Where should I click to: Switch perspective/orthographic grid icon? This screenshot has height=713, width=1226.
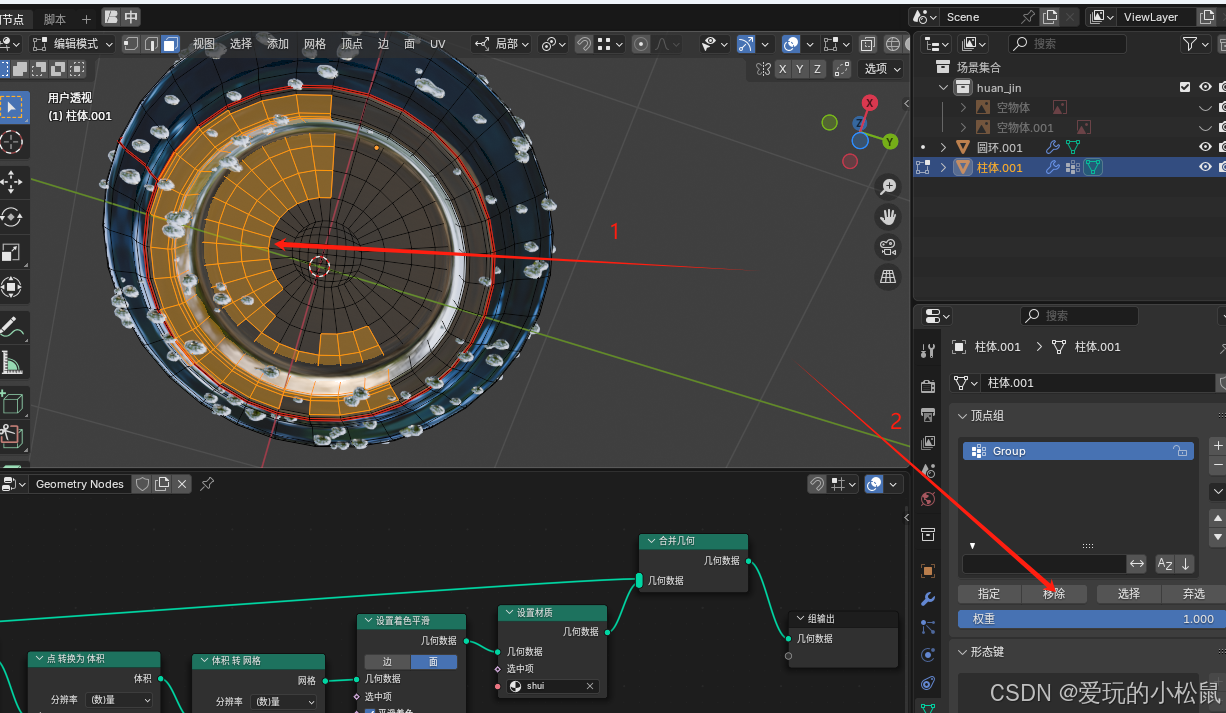tap(888, 278)
